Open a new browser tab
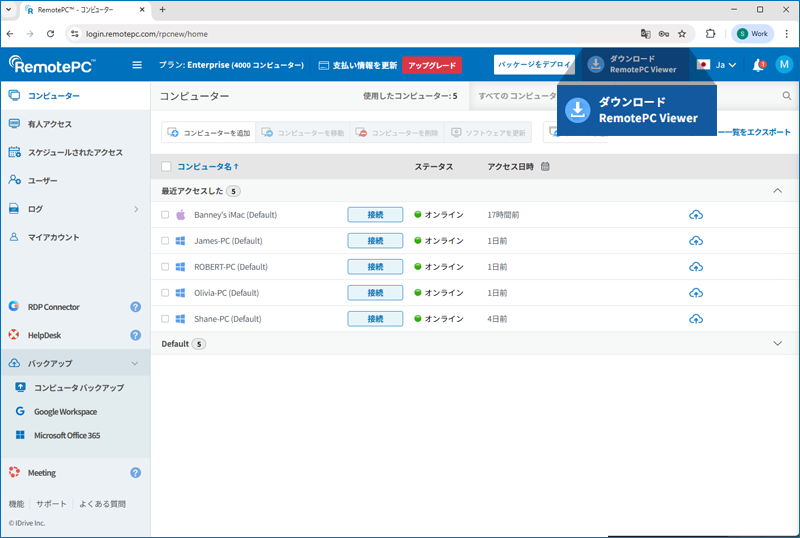 162,9
